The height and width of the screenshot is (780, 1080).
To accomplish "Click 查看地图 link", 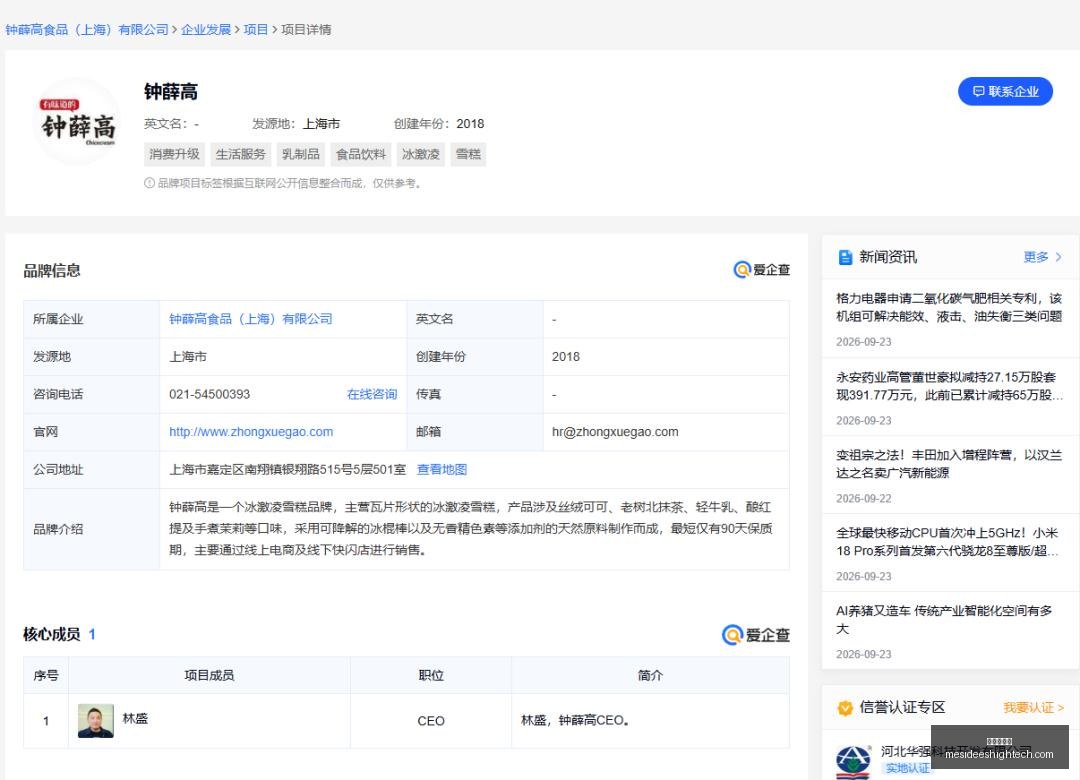I will pyautogui.click(x=442, y=470).
